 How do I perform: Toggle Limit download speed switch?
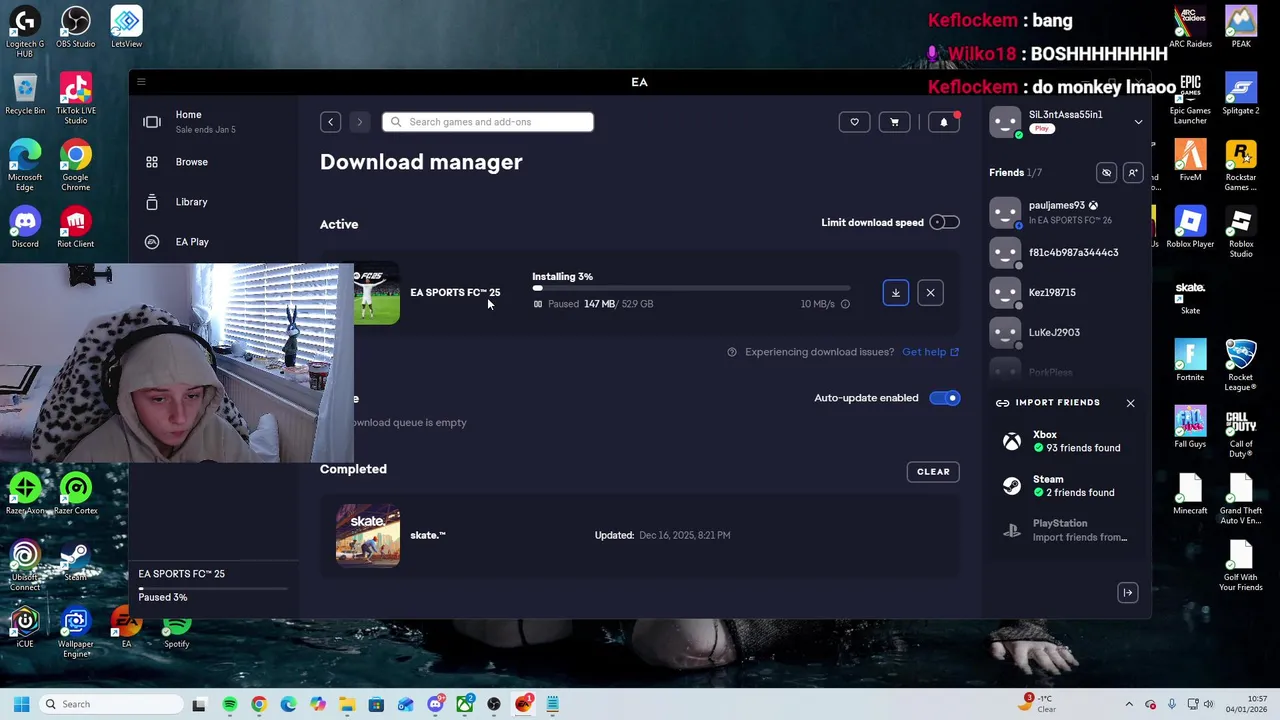[944, 222]
